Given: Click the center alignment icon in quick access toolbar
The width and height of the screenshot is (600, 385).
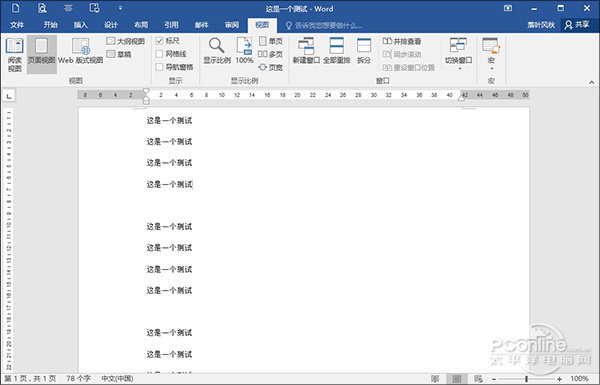Looking at the screenshot, I should (x=68, y=8).
